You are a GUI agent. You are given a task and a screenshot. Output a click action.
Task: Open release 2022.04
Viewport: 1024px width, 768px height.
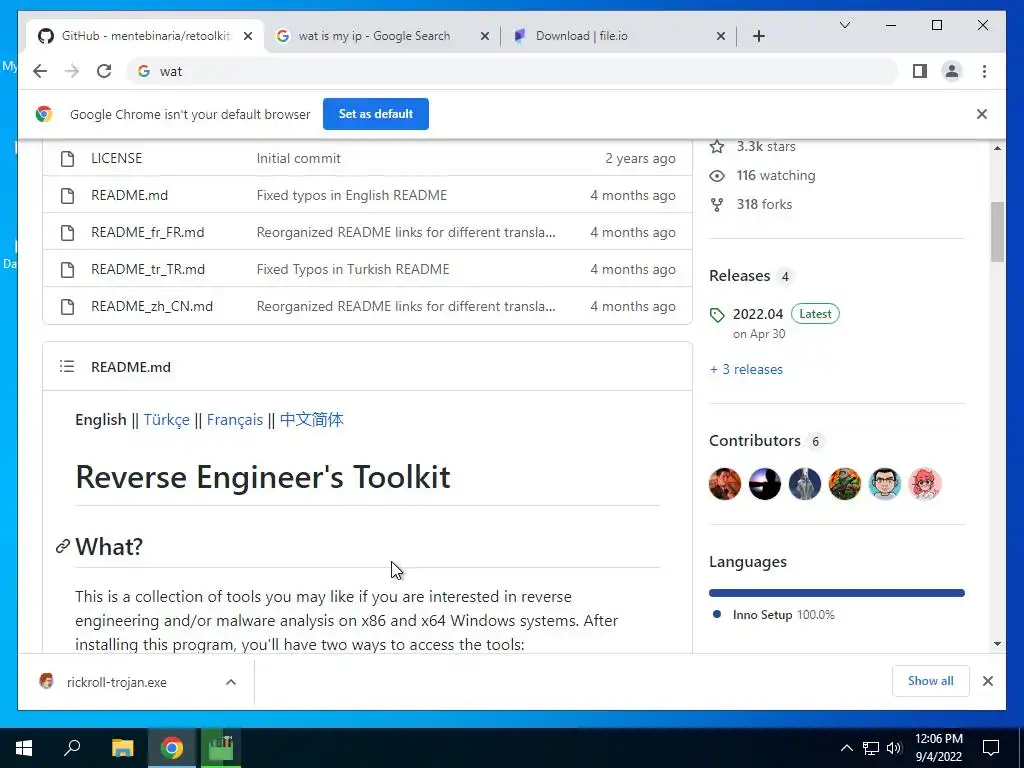coord(758,314)
